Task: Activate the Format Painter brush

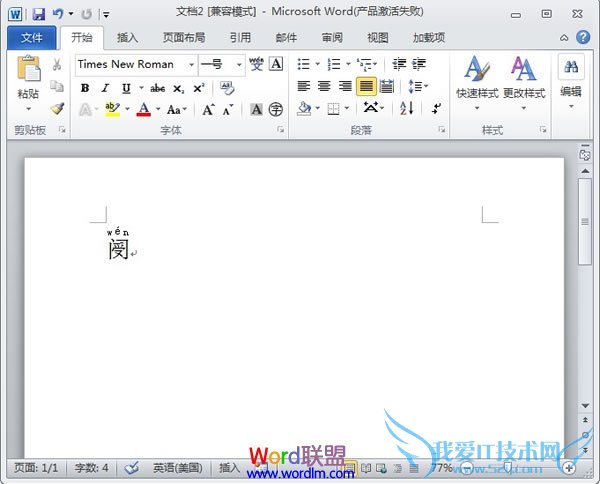Action: (x=57, y=109)
